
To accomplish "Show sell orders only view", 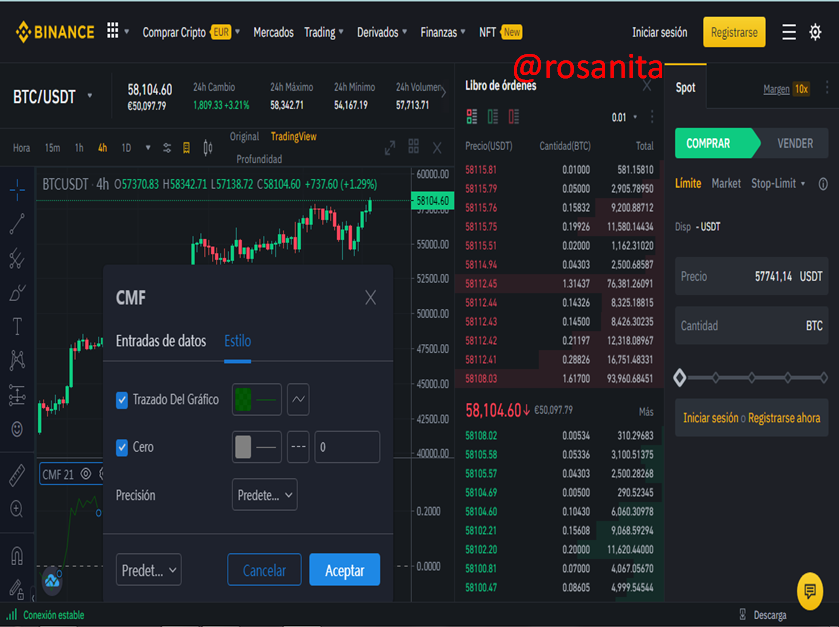I will pos(514,117).
